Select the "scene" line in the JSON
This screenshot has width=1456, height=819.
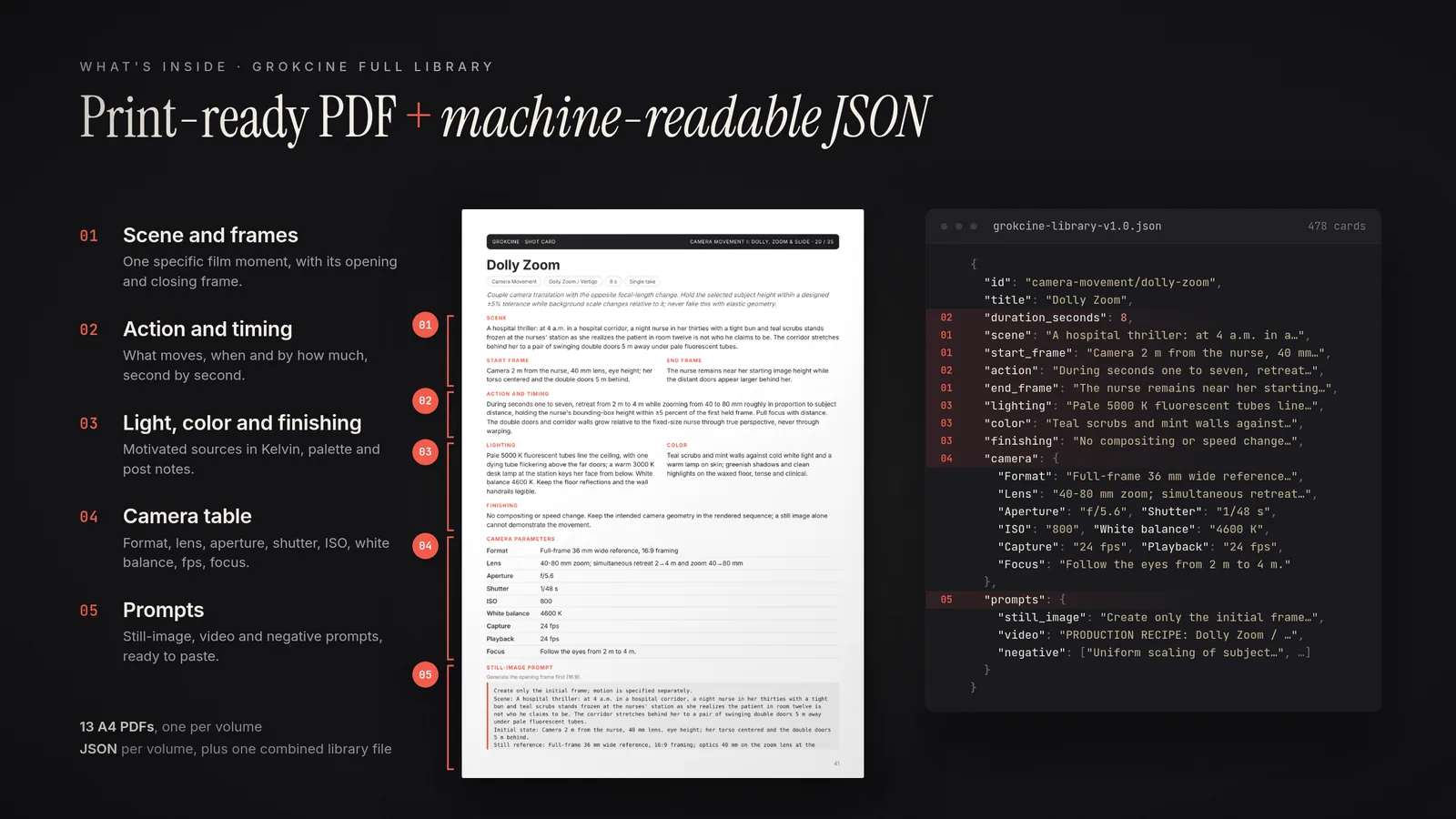1148,335
